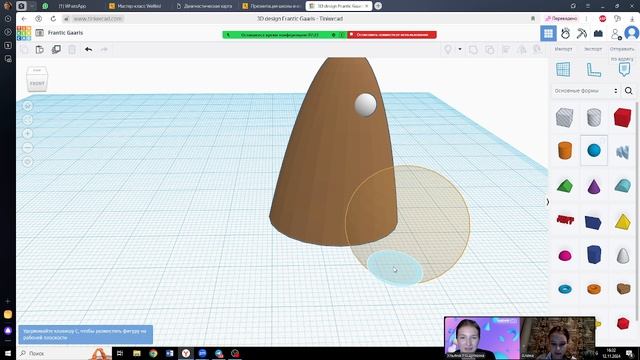The image size is (640, 360).
Task: Pick the cyan Torus shape
Action: [x=565, y=289]
